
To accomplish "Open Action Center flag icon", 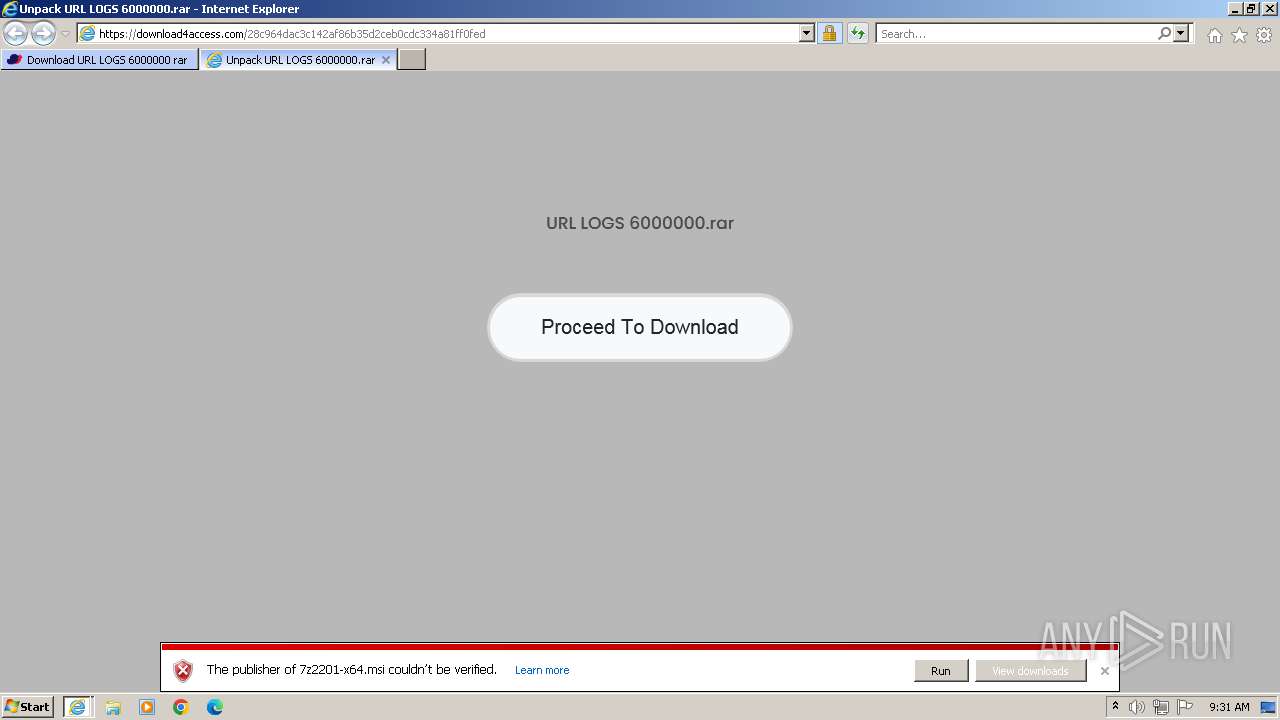I will [x=1185, y=707].
